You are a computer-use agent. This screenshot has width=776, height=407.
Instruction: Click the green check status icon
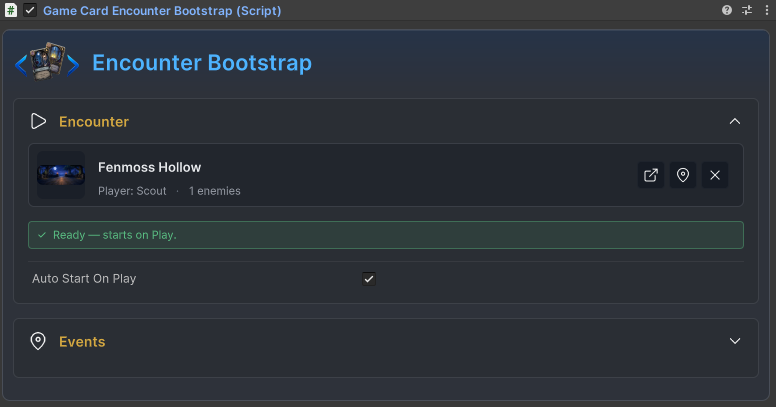[42, 235]
